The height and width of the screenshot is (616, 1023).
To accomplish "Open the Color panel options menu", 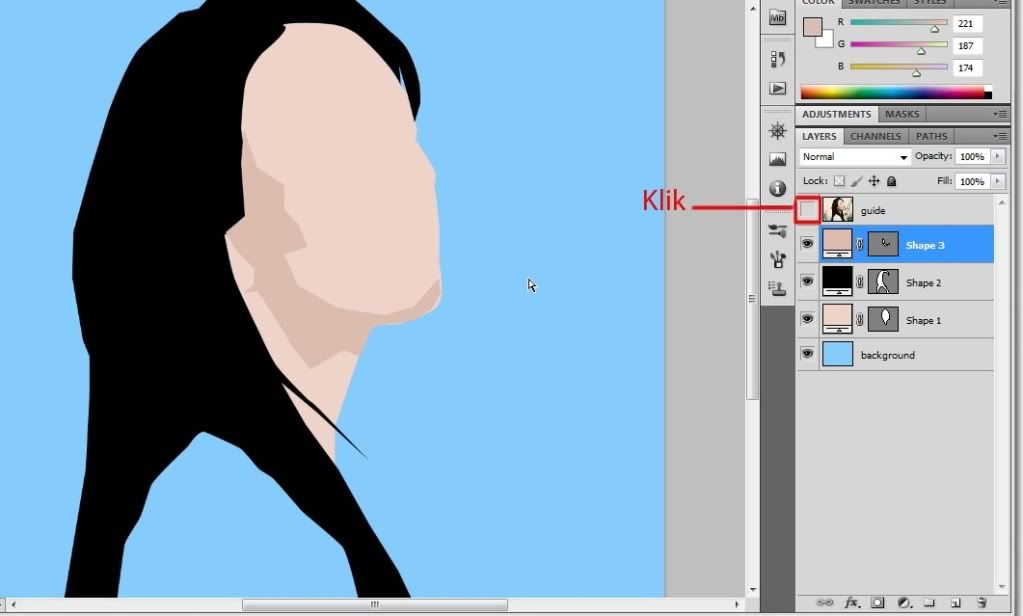I will (x=1000, y=3).
